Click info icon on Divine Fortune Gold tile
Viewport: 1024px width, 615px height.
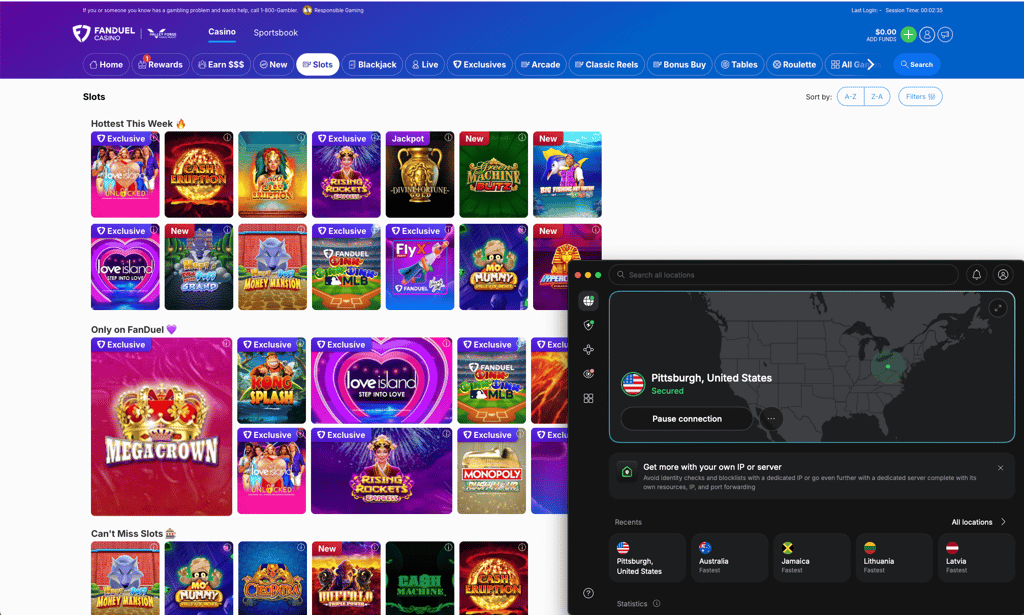coord(448,138)
